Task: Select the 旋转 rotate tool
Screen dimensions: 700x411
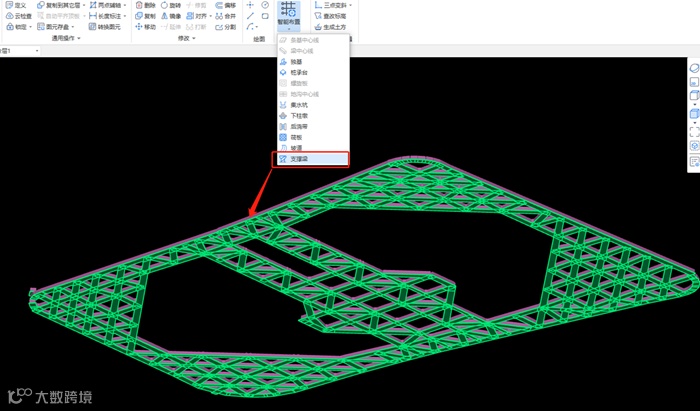Action: point(171,5)
